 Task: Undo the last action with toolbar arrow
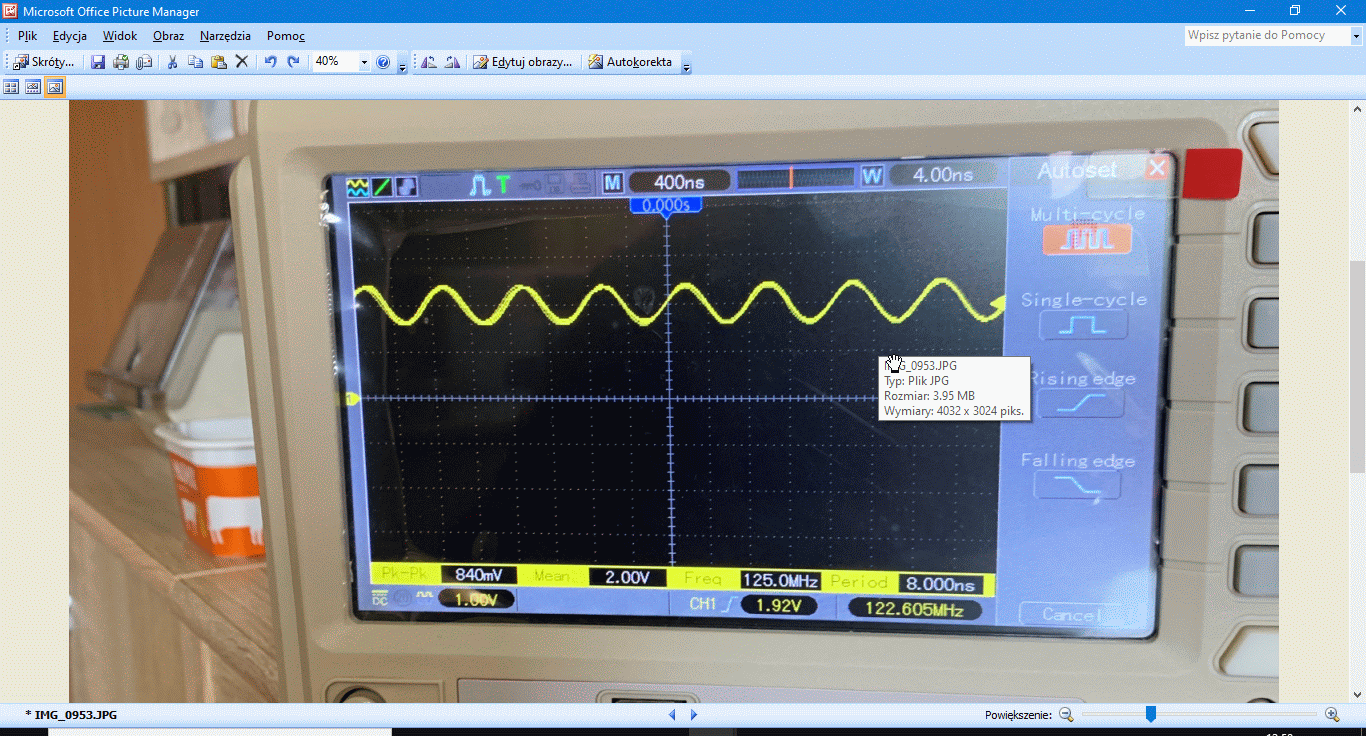click(x=270, y=62)
